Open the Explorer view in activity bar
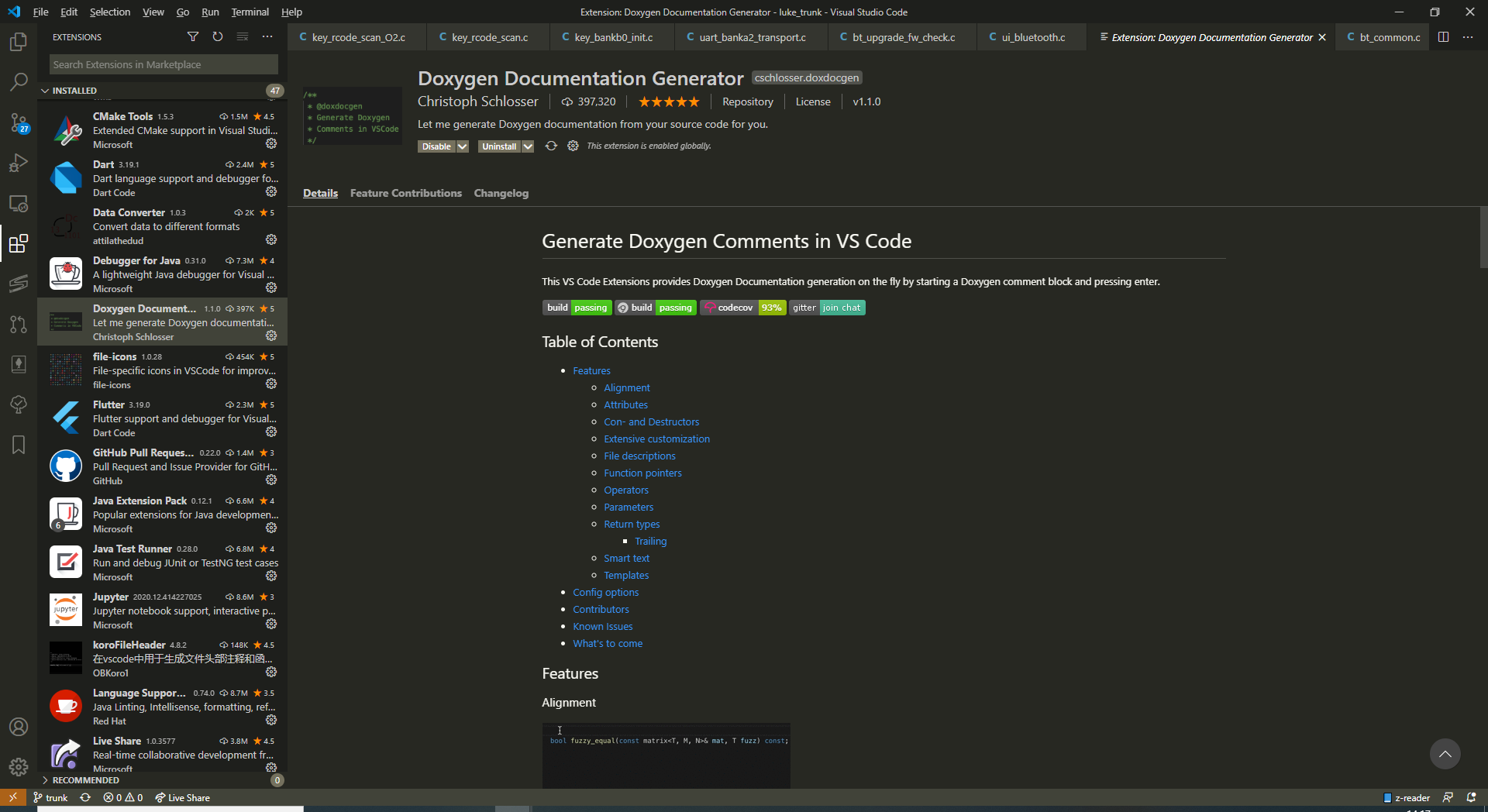Viewport: 1488px width, 812px height. click(x=19, y=42)
